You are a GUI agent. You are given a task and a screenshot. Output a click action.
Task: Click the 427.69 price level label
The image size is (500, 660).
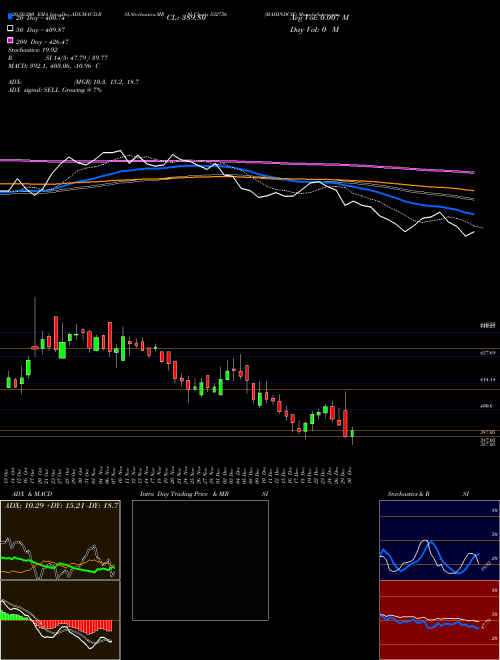(x=488, y=353)
